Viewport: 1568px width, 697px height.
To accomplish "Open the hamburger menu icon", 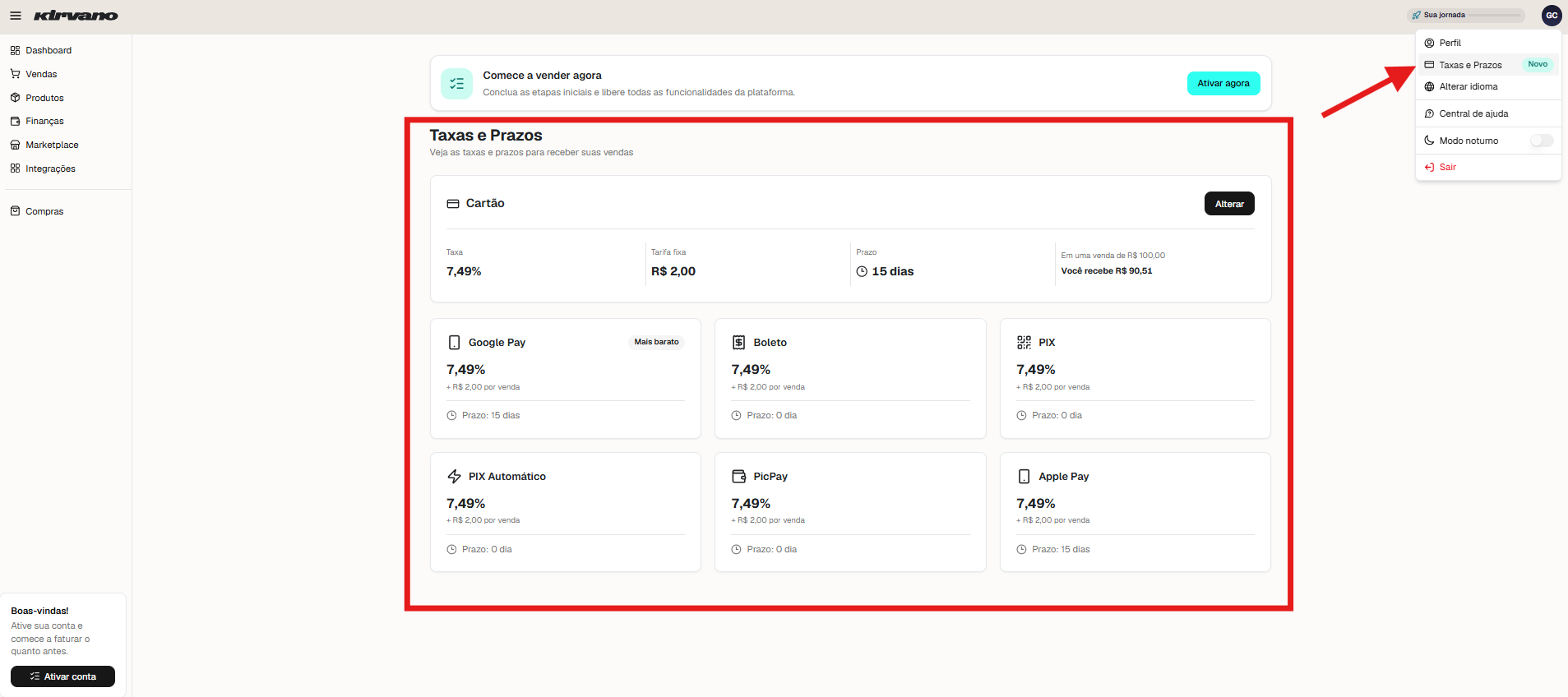I will point(16,16).
